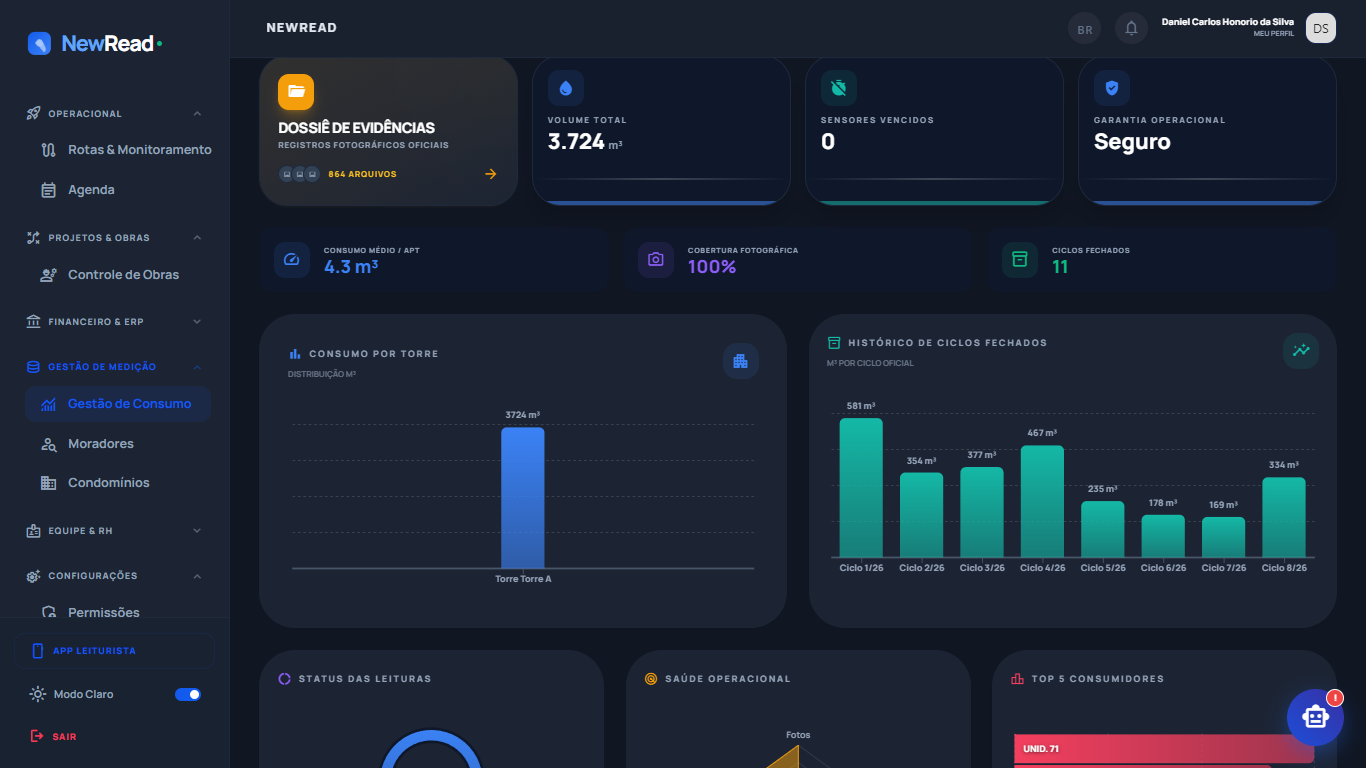Collapse the Operacional section

pos(197,113)
